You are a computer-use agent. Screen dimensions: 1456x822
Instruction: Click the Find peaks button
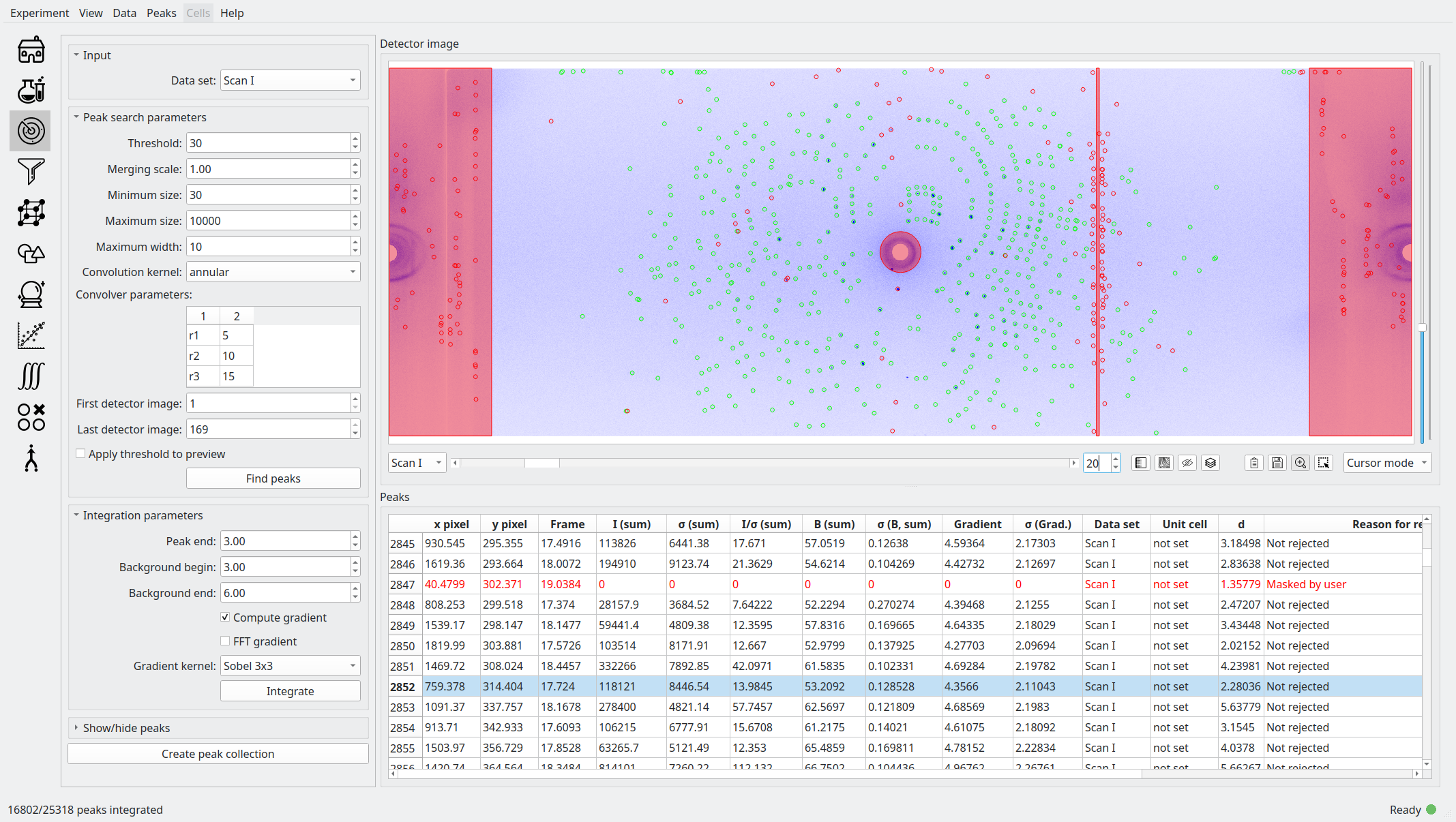273,478
